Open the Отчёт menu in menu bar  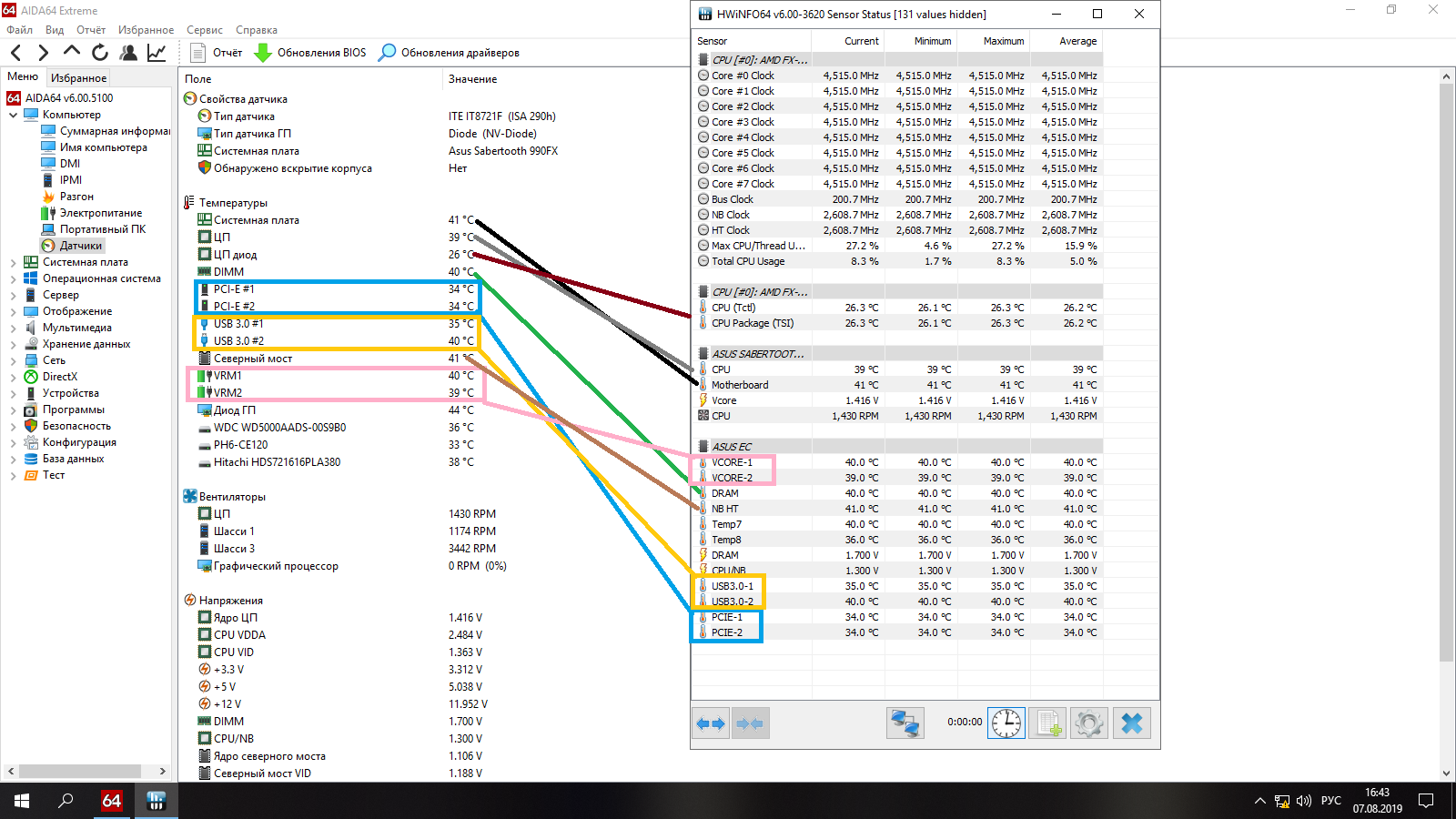[x=91, y=30]
